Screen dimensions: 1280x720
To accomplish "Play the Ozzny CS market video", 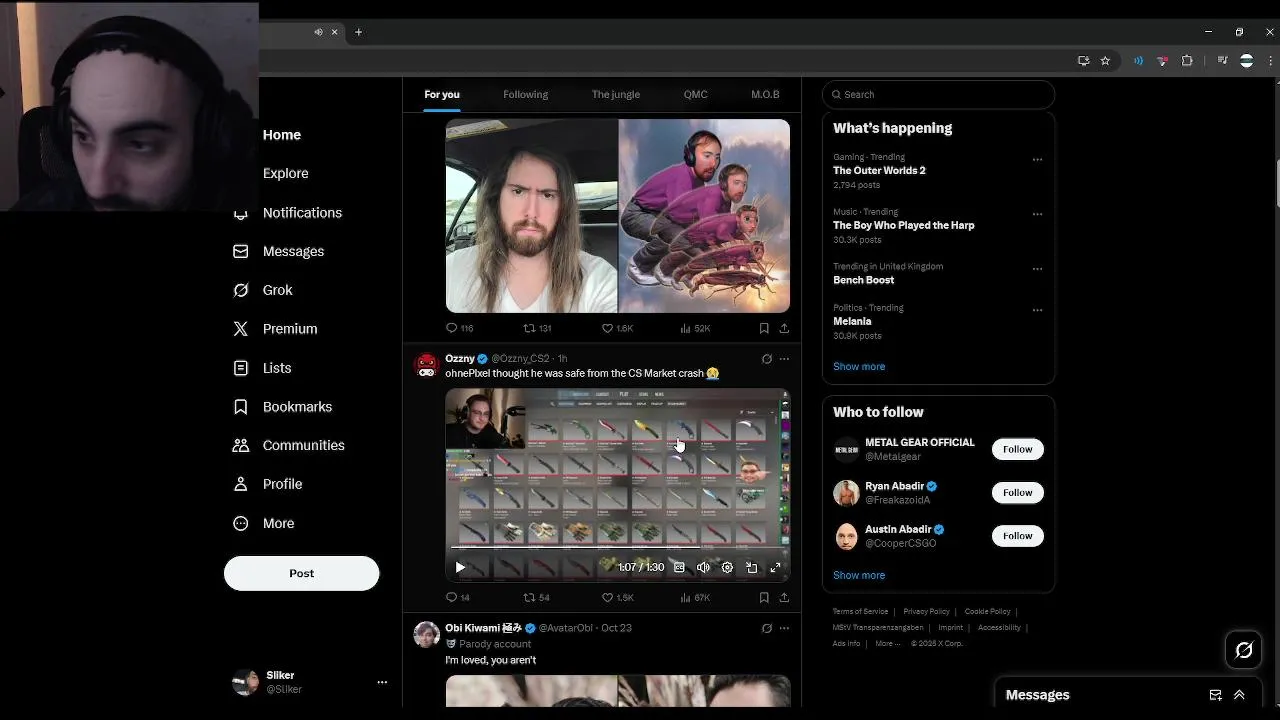I will click(460, 567).
